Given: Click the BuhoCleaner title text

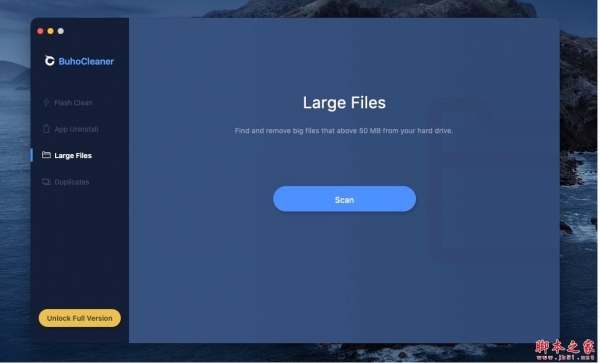Looking at the screenshot, I should pyautogui.click(x=86, y=61).
